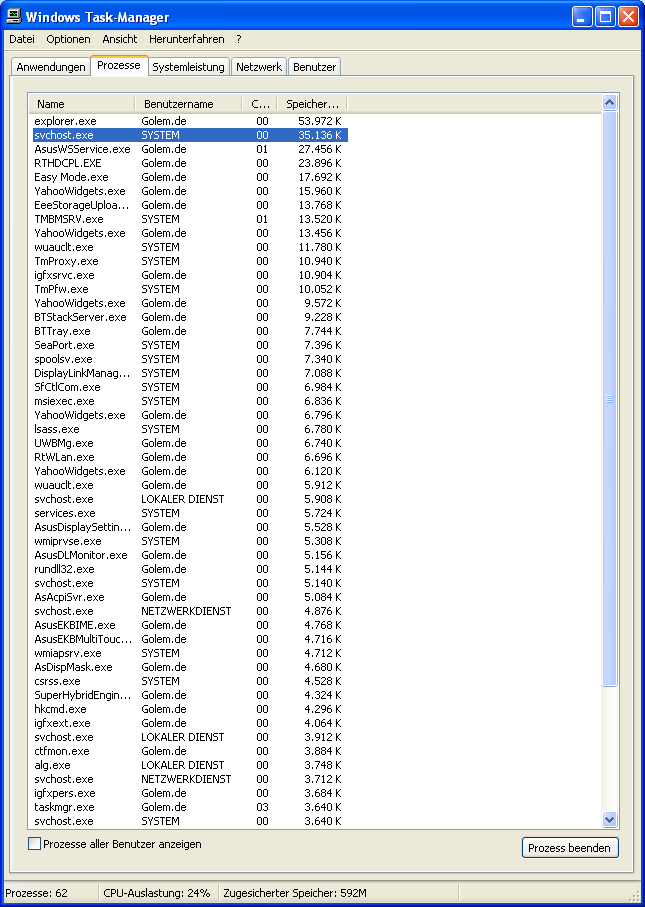Sort by the CPU column header
The height and width of the screenshot is (907, 645).
point(260,104)
